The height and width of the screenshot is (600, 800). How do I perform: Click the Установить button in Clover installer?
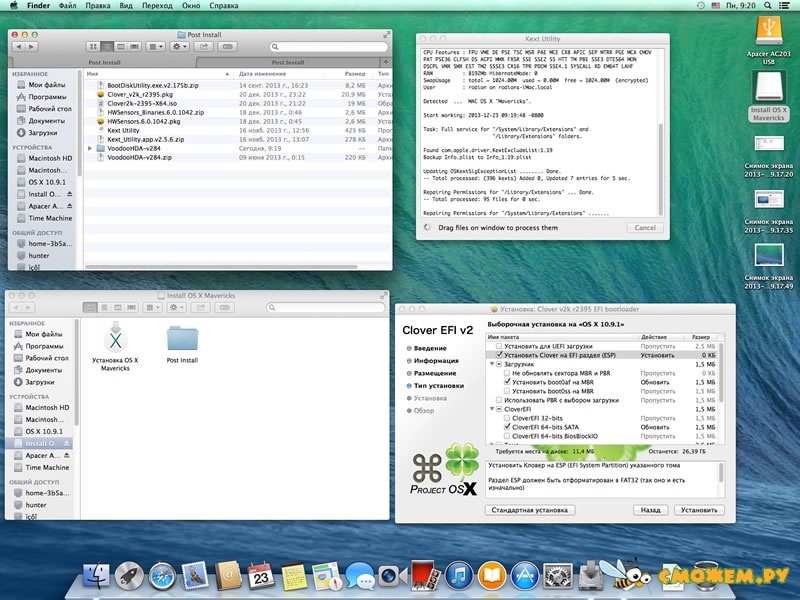click(698, 510)
